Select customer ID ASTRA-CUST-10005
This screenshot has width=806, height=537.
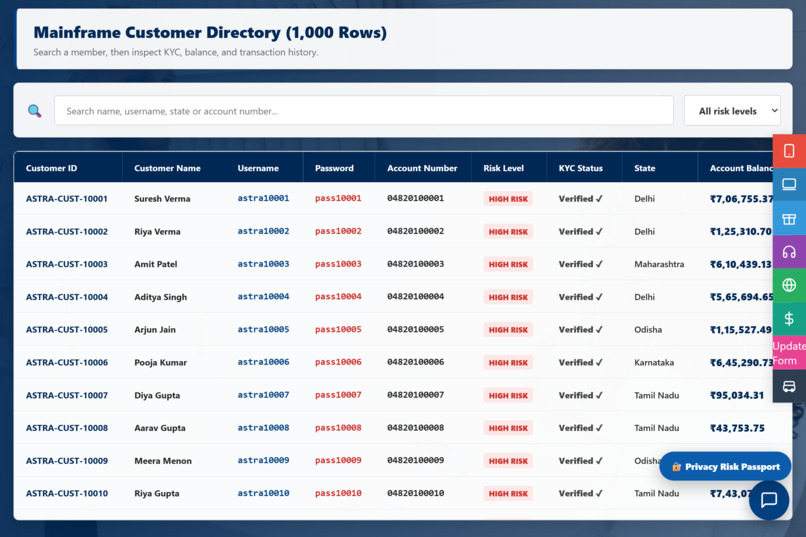coord(67,329)
